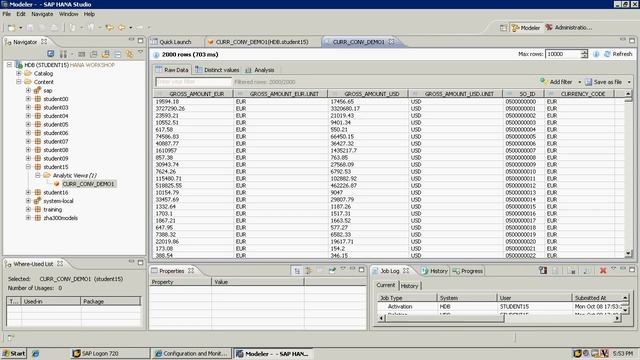Open the Save as file dropdown arrow
640x360 pixels.
(629, 82)
